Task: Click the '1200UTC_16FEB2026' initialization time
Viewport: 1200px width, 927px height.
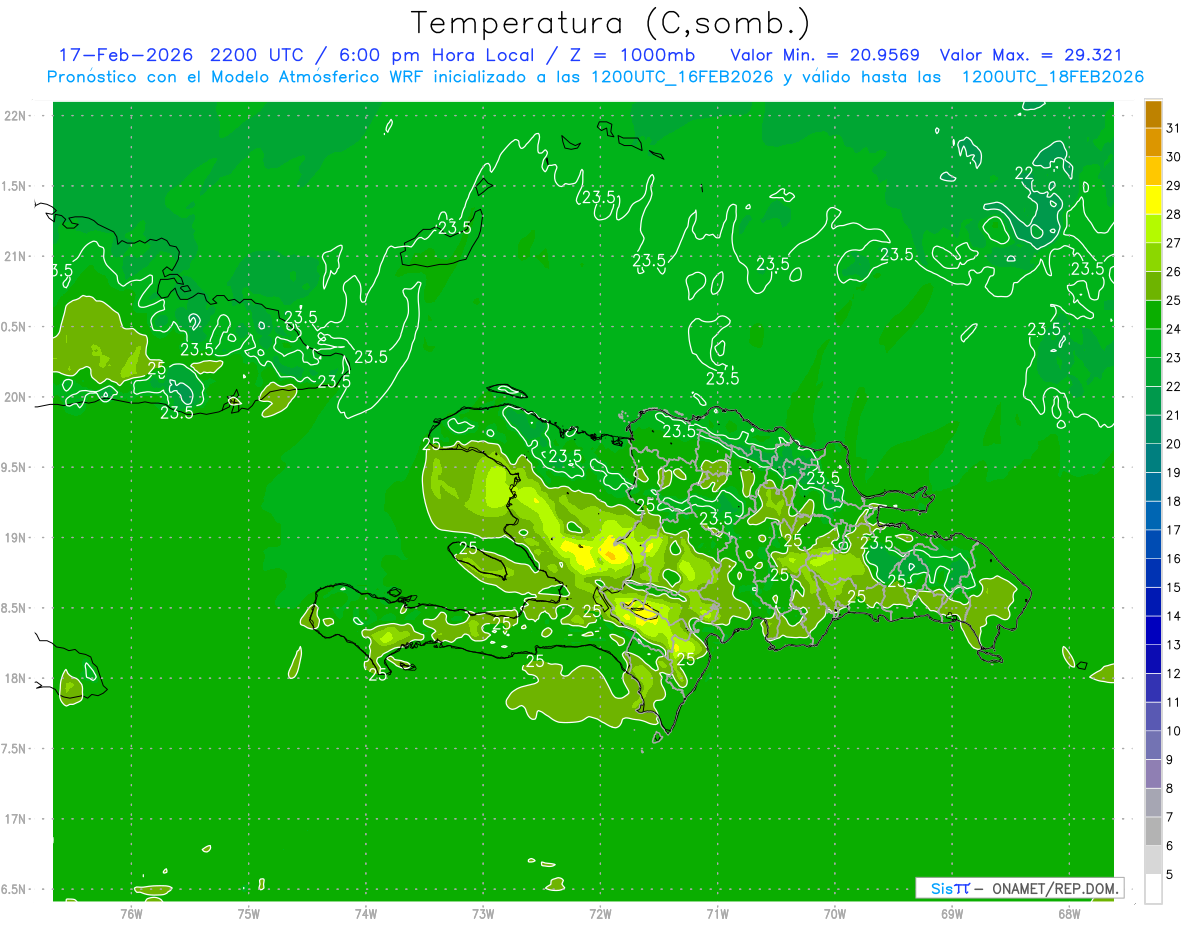Action: click(x=683, y=77)
